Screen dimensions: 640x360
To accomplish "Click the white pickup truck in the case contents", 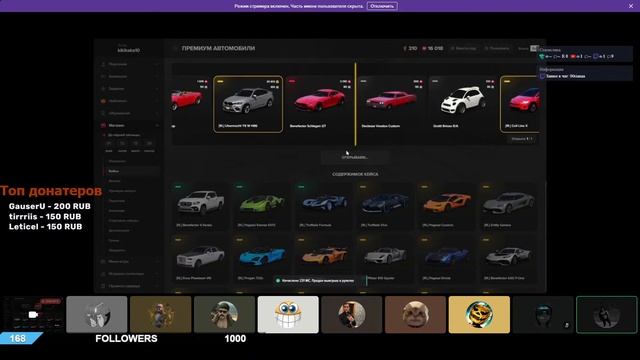I will 200,206.
